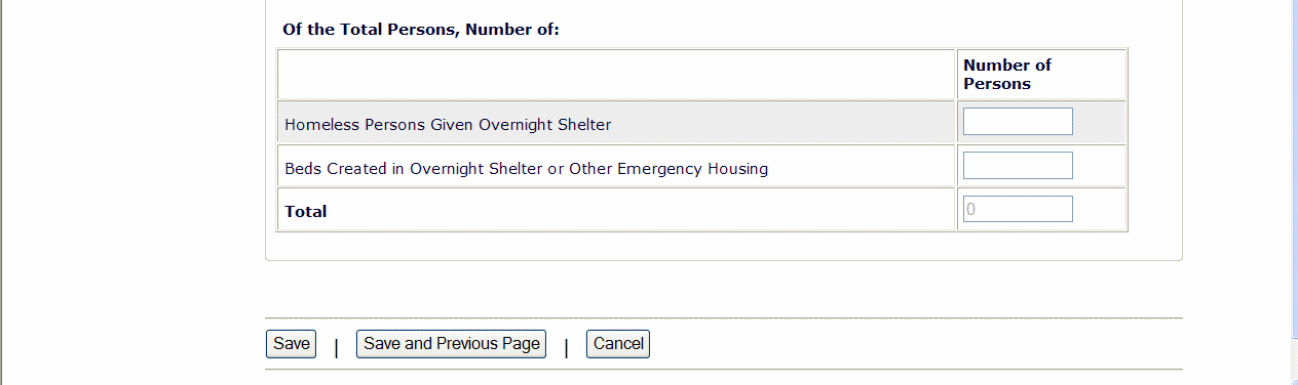This screenshot has width=1298, height=385.
Task: Click the empty header cell left of Number of Persons
Action: 616,75
